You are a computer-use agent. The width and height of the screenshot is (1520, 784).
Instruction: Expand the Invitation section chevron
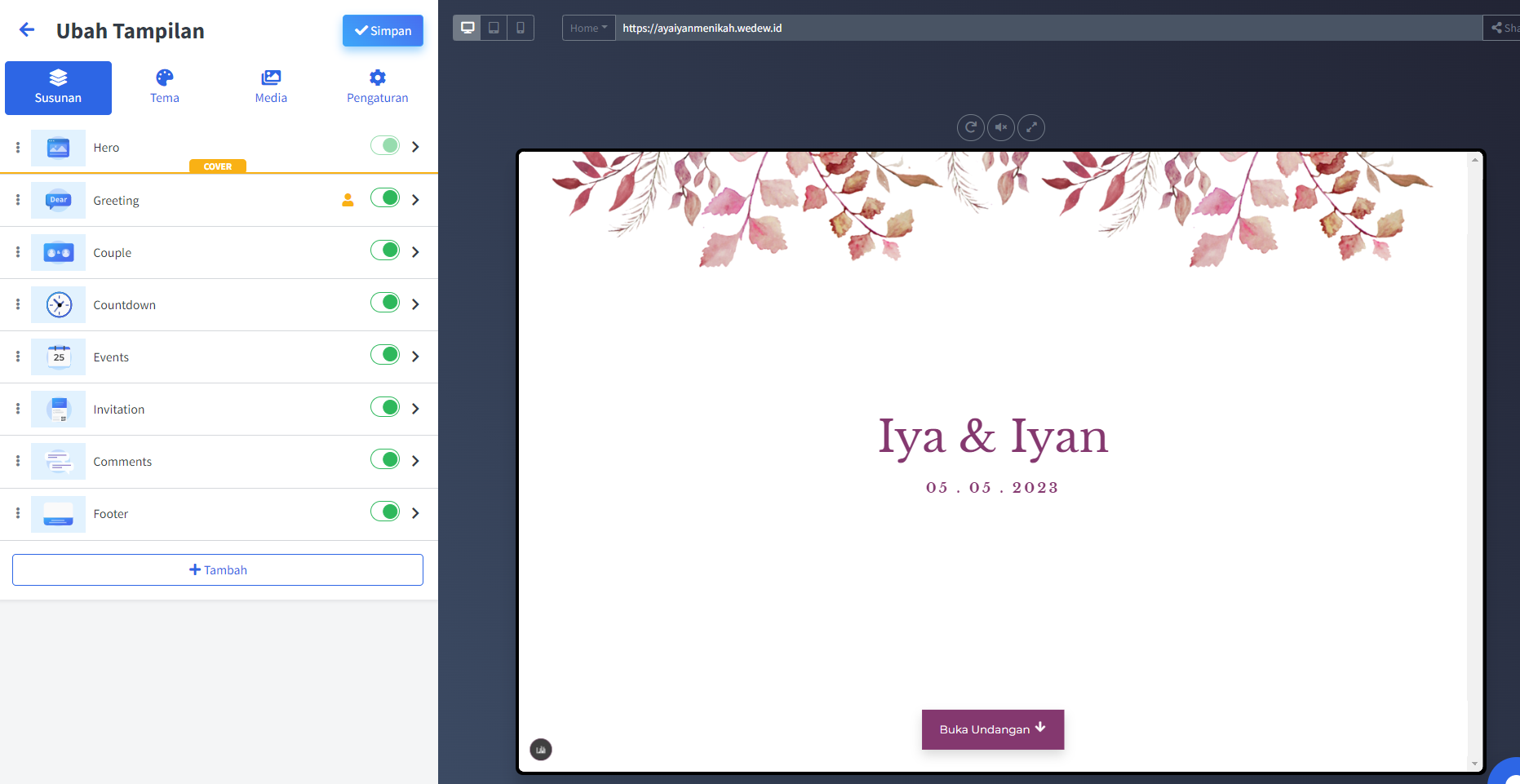coord(415,409)
